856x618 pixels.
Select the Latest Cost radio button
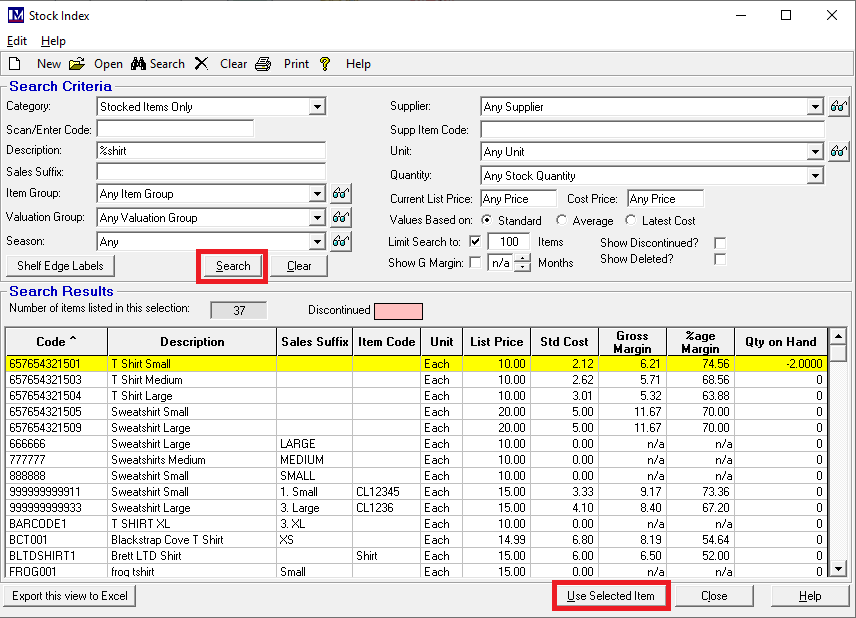pyautogui.click(x=631, y=221)
